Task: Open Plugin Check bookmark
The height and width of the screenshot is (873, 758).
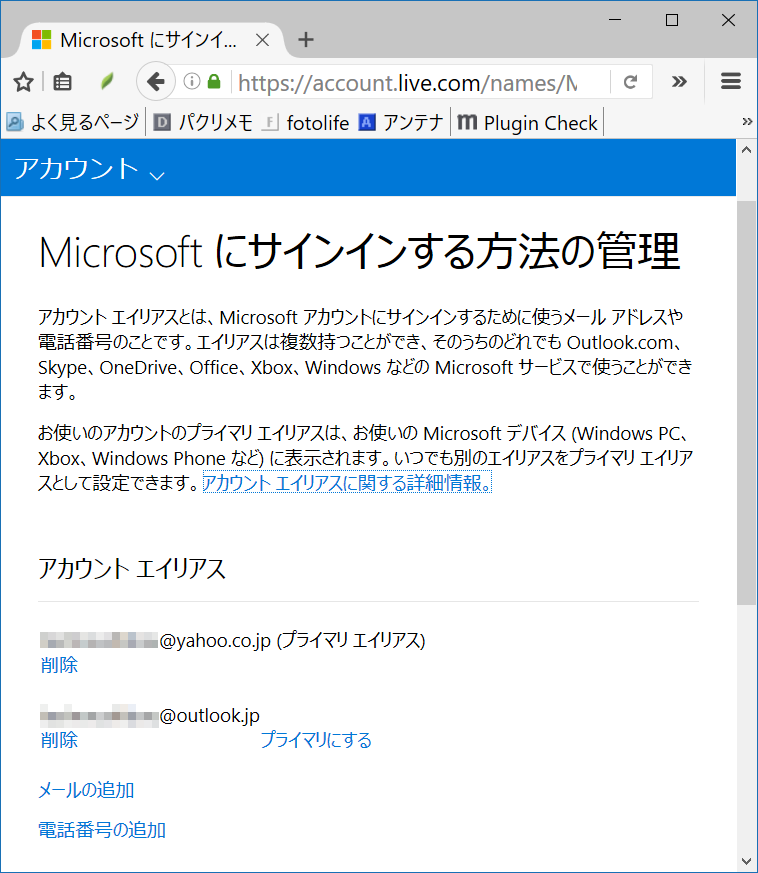Action: click(527, 122)
